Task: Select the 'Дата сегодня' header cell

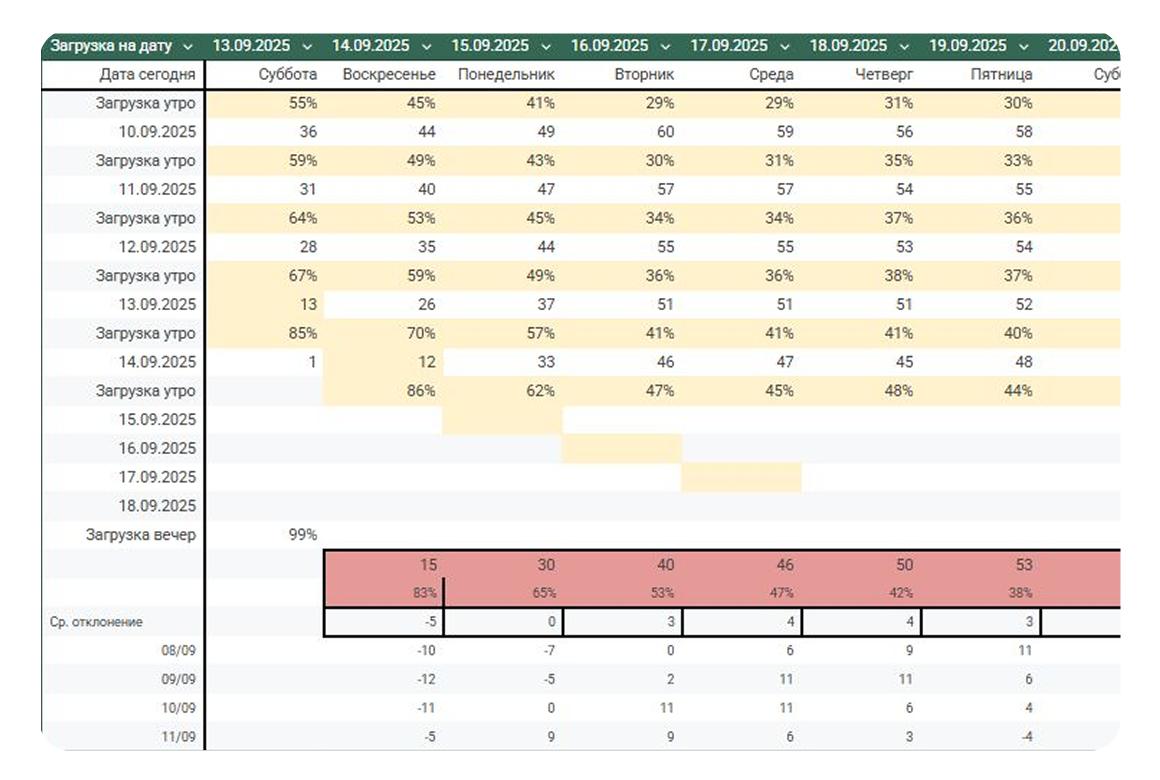Action: coord(147,74)
